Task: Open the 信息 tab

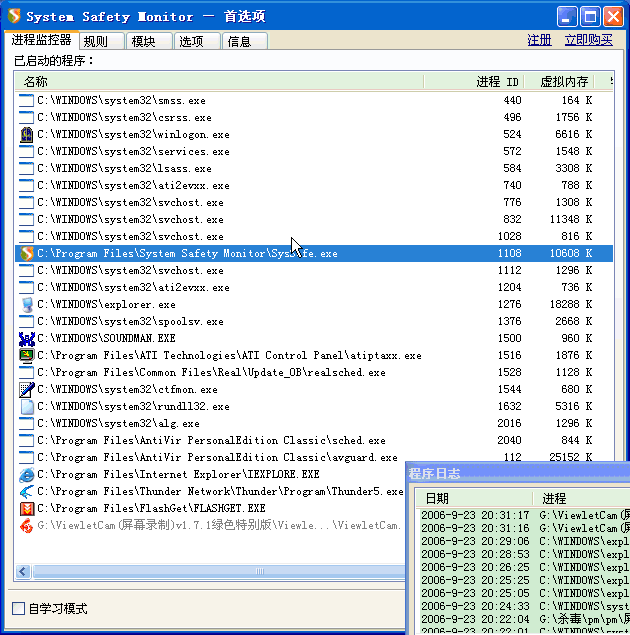Action: tap(245, 41)
